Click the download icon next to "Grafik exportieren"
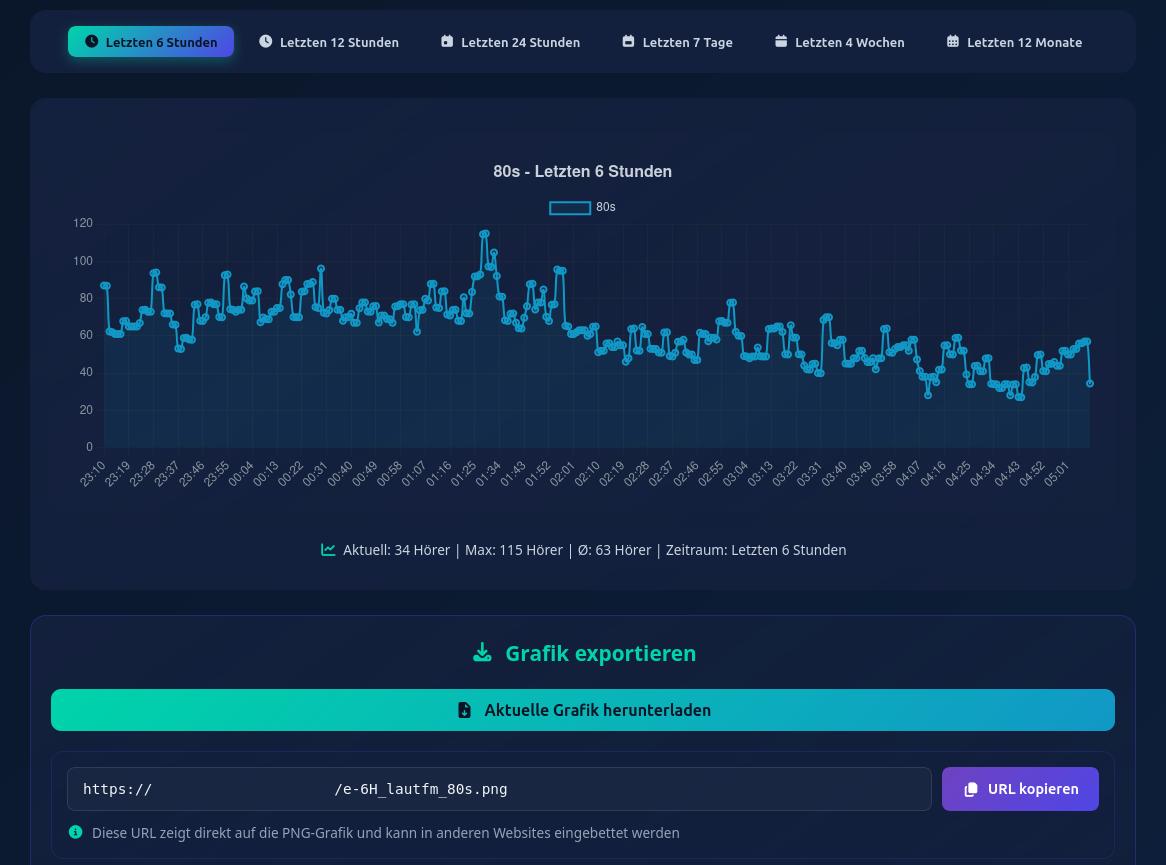Screen dimensions: 1166x865 coord(483,652)
